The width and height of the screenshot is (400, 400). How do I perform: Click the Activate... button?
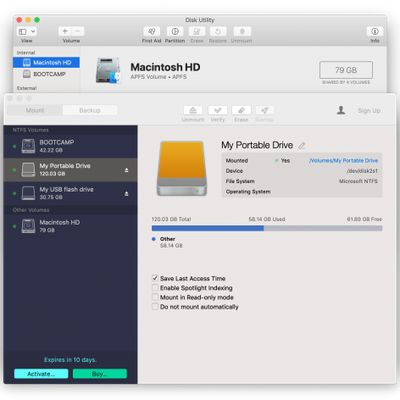point(41,374)
